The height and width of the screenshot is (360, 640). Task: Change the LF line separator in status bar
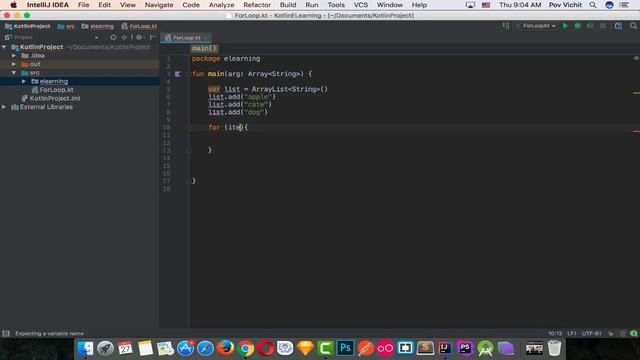(572, 333)
